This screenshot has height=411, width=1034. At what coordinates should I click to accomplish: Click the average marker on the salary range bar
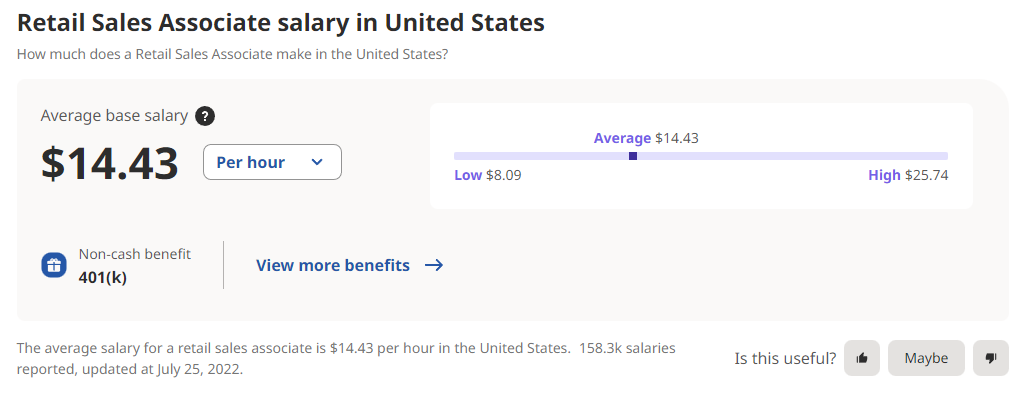pos(633,156)
